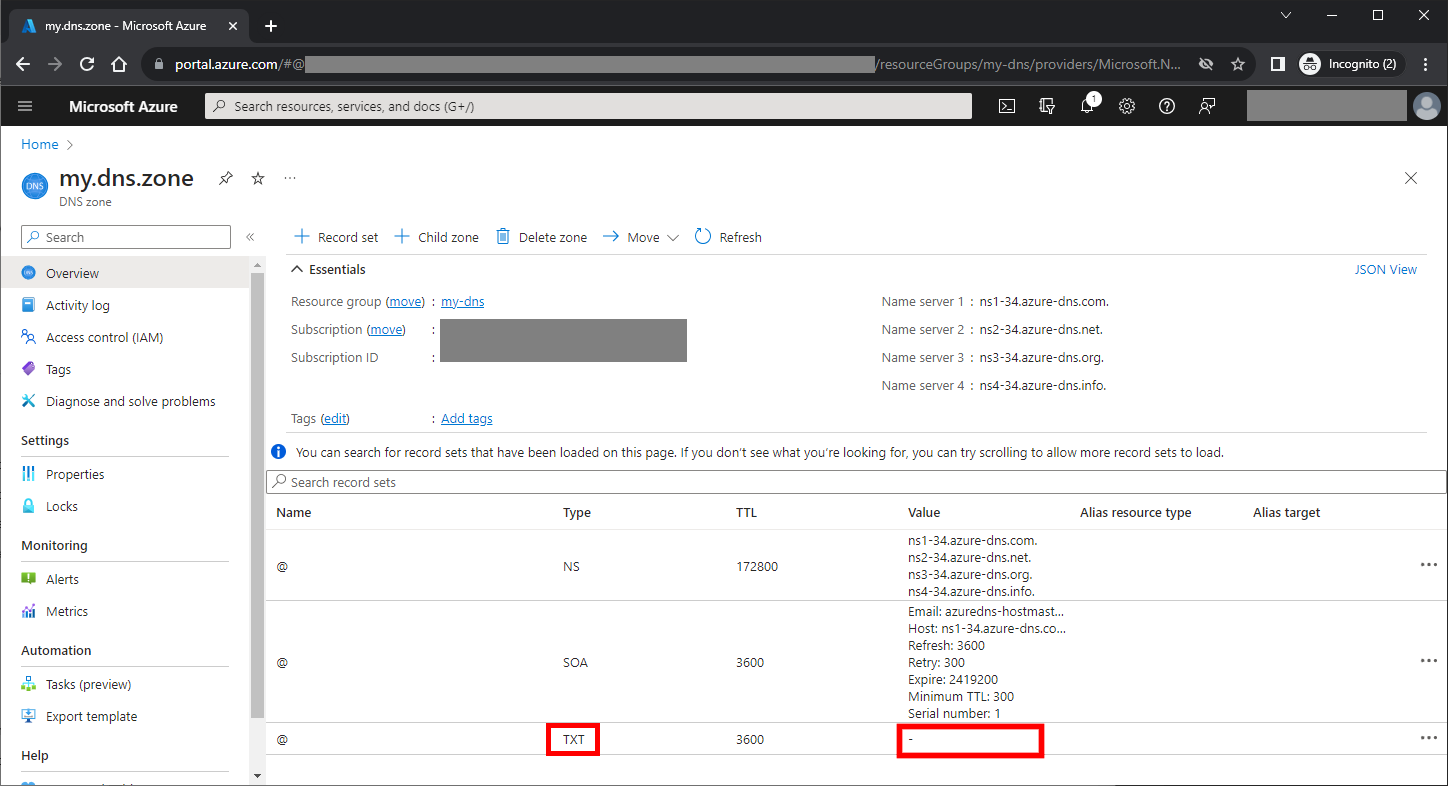Open the Cloud Shell terminal

click(1006, 105)
